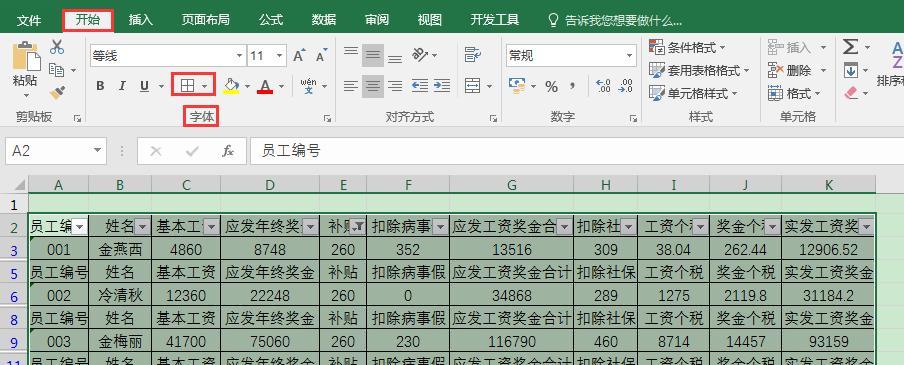
Task: Increase decimal places
Action: tap(603, 86)
